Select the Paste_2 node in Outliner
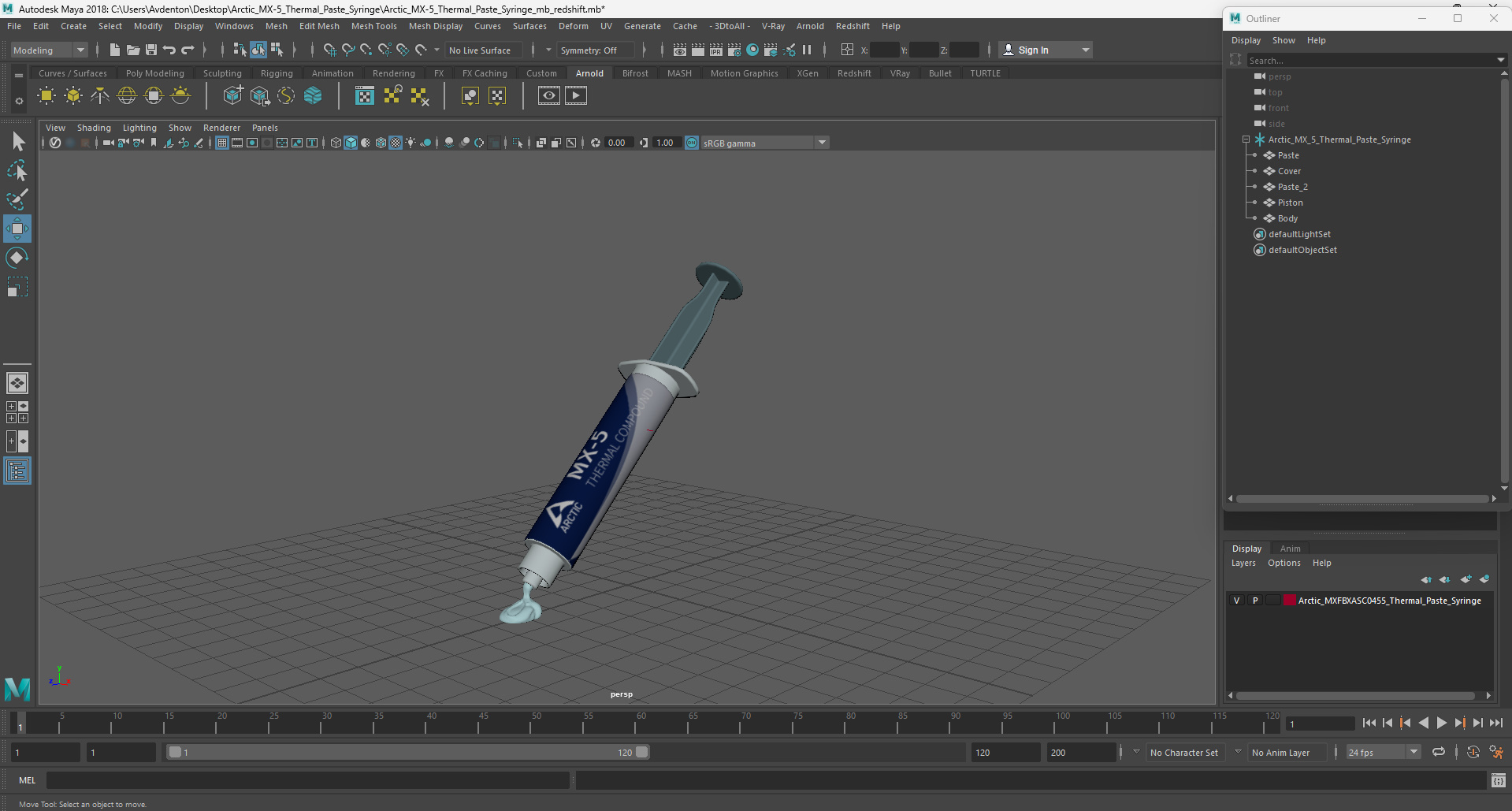The width and height of the screenshot is (1512, 811). (x=1292, y=187)
